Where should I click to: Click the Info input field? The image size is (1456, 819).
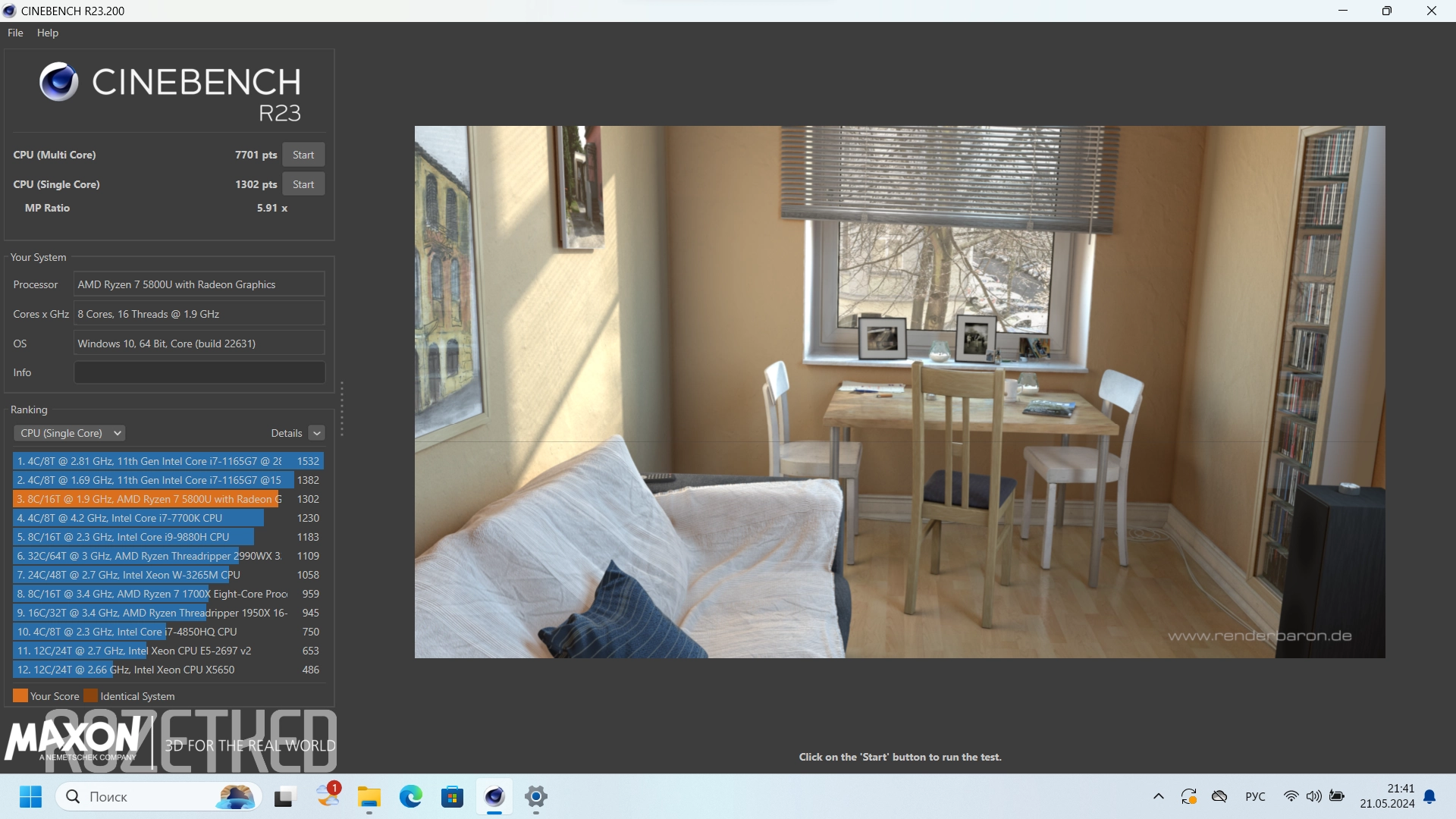tap(199, 372)
